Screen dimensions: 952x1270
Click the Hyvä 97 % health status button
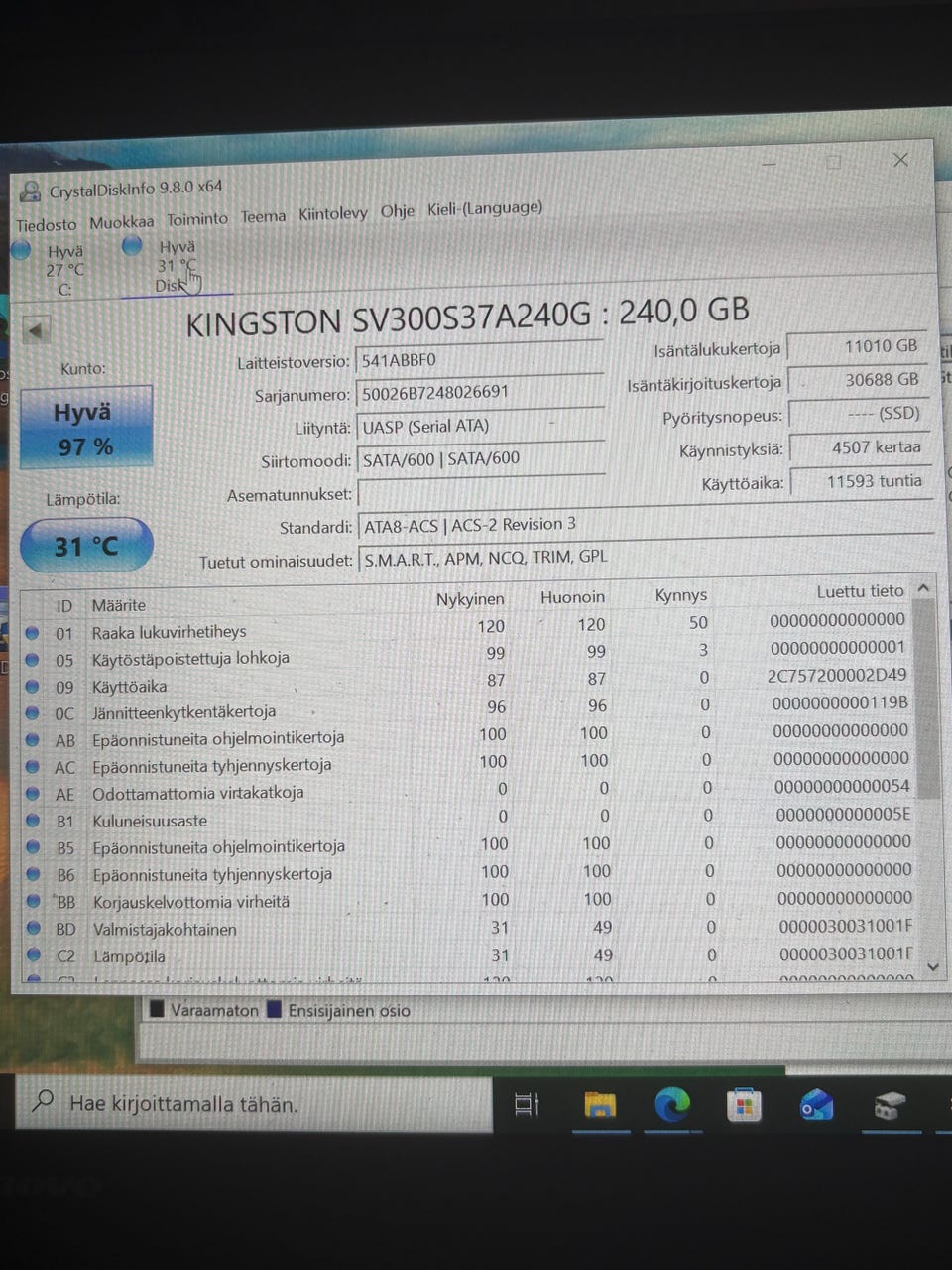point(86,428)
